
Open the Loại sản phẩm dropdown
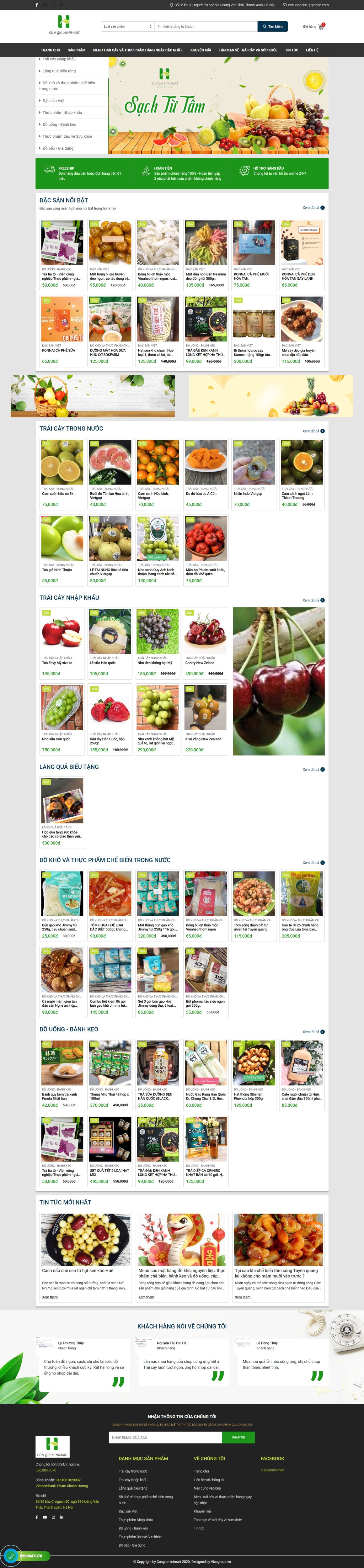coord(127,26)
